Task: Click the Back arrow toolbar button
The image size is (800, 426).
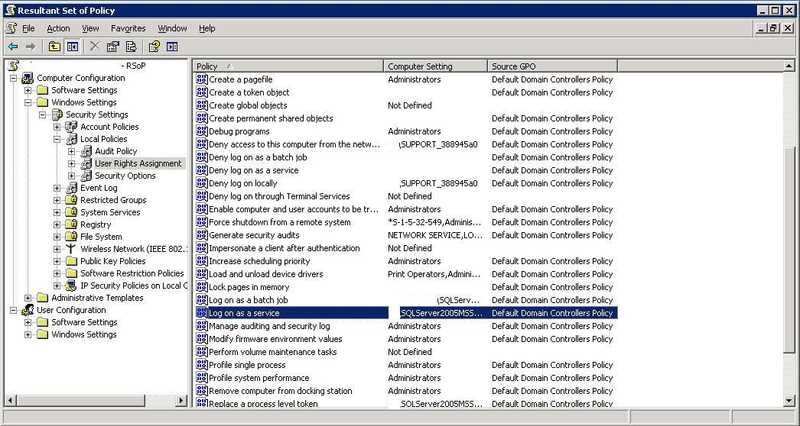Action: [12, 46]
